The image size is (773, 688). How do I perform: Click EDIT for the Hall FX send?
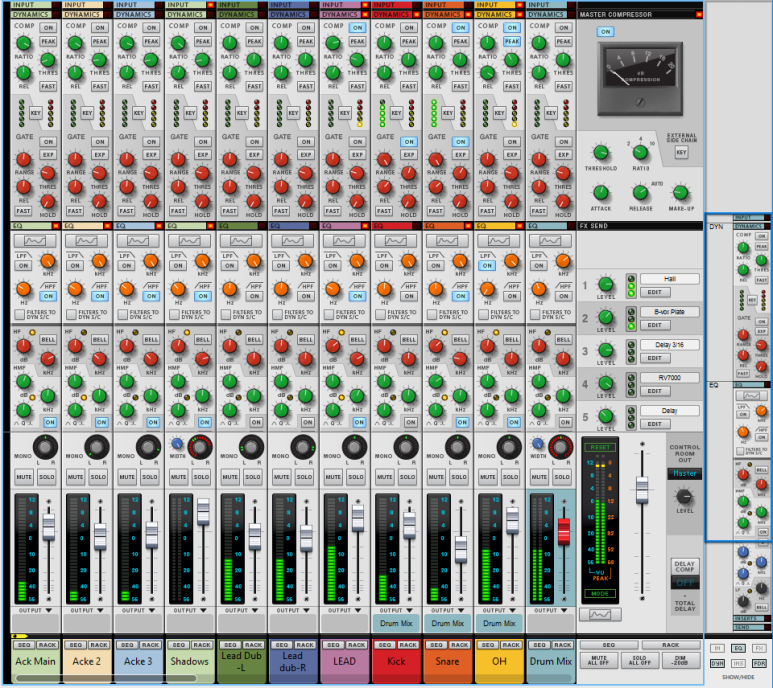point(655,292)
